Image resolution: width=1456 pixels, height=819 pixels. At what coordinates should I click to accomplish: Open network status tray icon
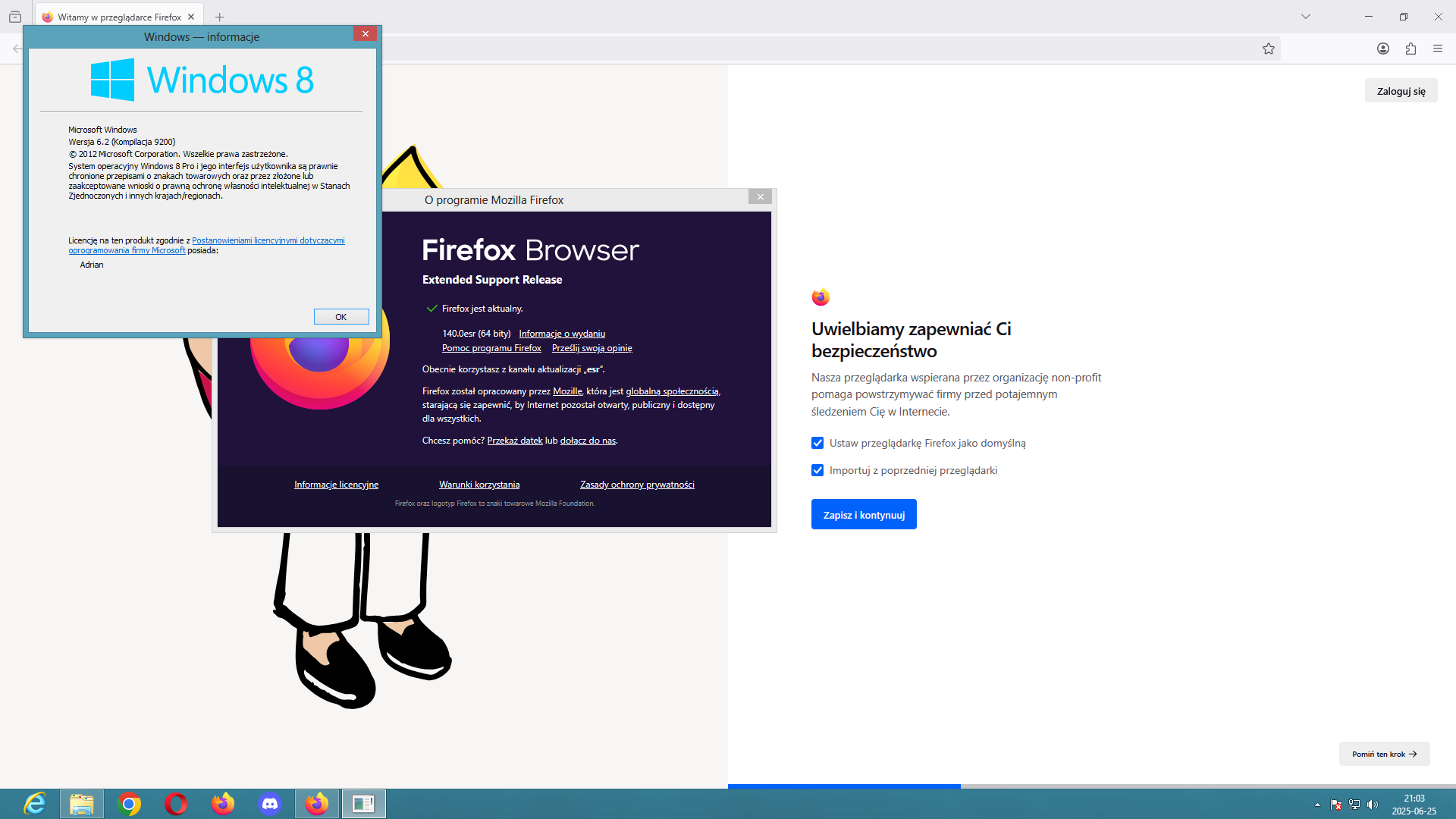click(x=1354, y=805)
